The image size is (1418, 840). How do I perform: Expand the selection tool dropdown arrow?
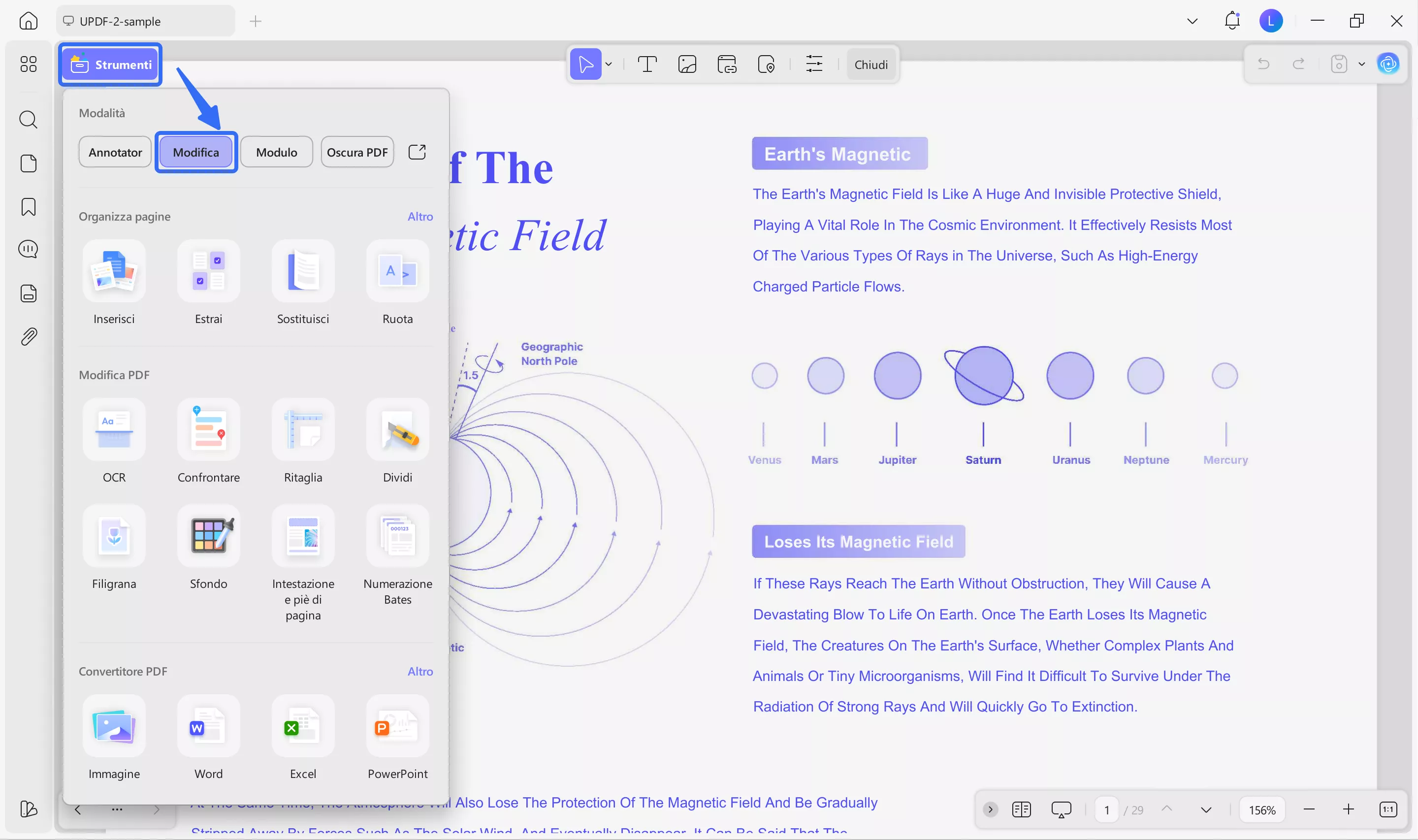[609, 64]
